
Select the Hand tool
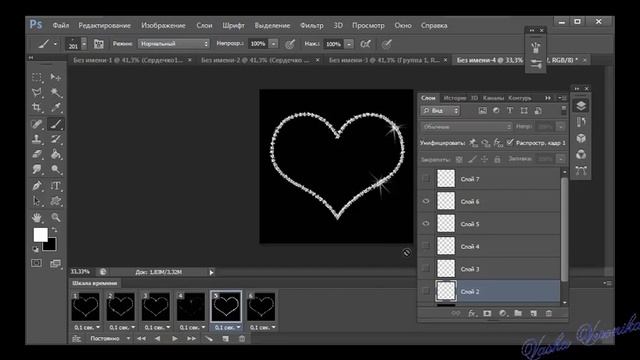37,218
